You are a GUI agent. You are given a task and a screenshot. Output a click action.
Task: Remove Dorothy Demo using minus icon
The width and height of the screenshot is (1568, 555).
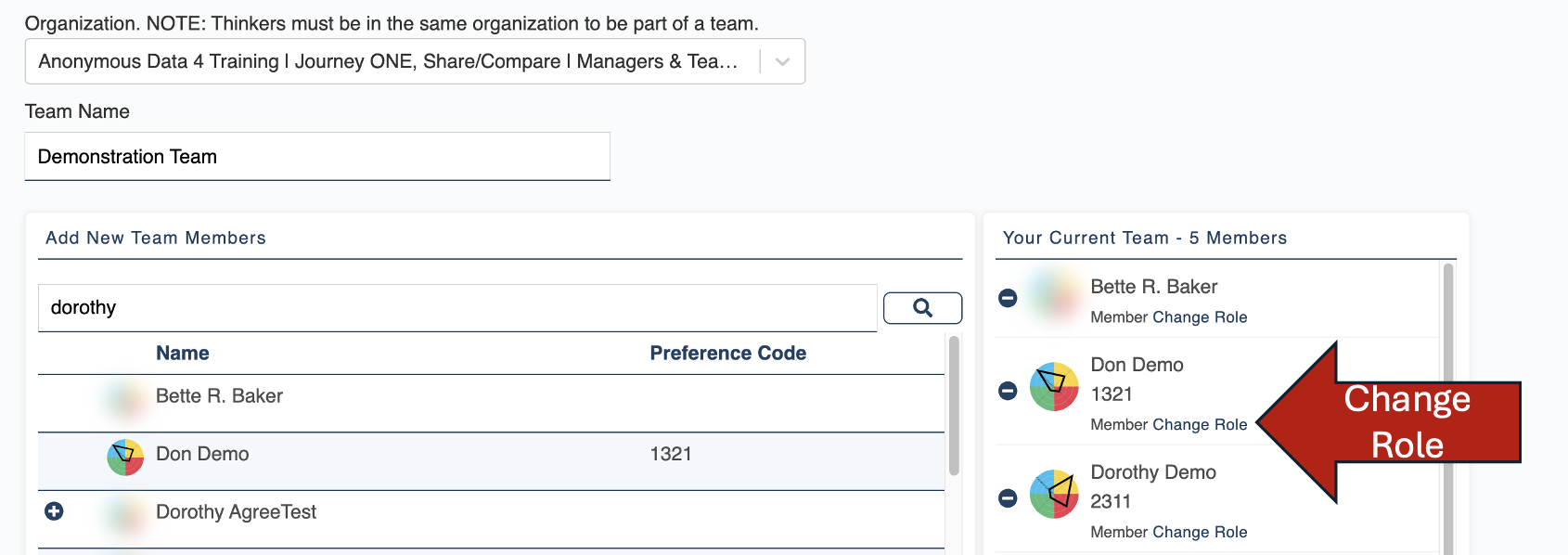(x=1008, y=498)
